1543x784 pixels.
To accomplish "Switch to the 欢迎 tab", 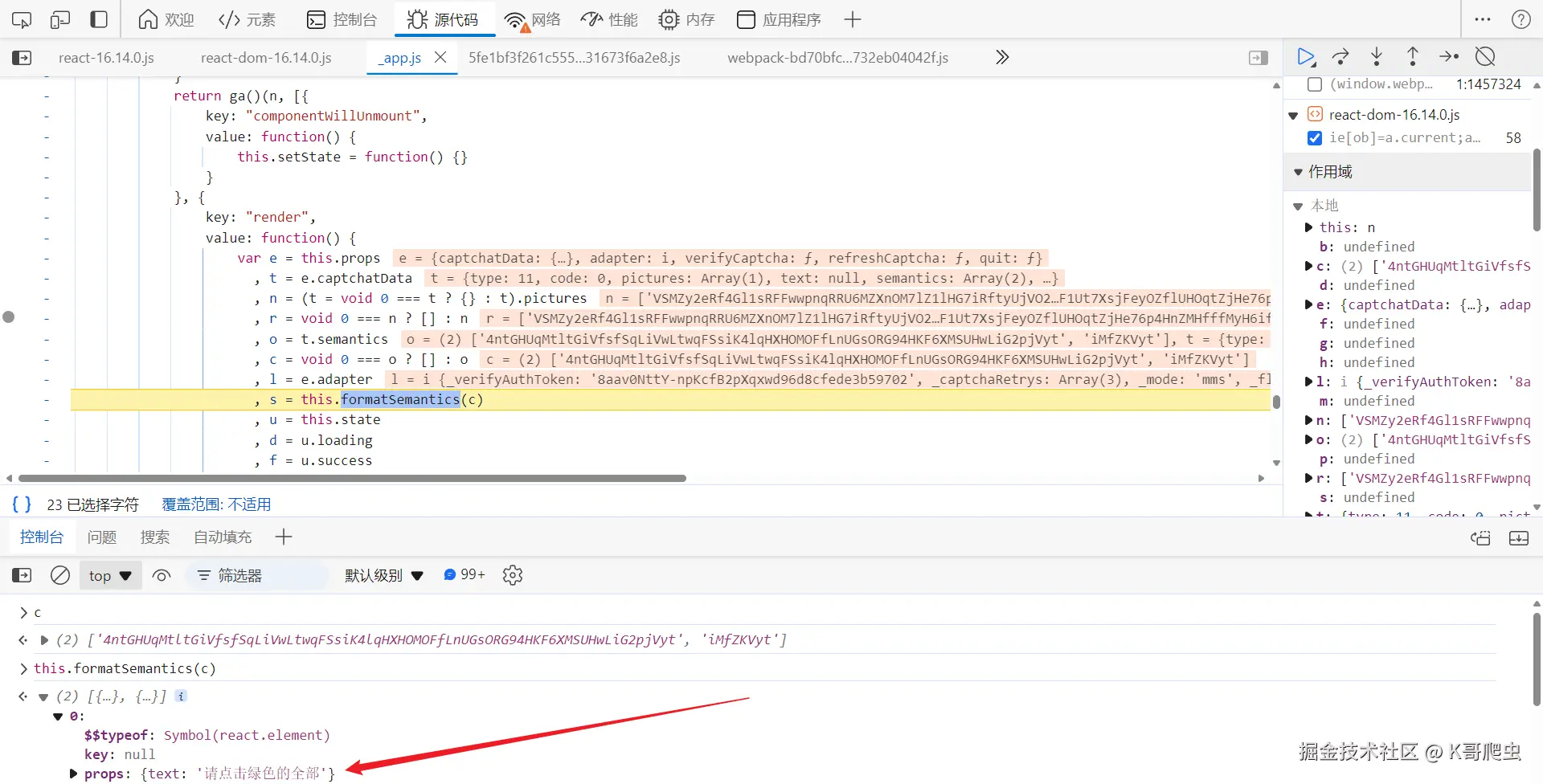I will (166, 19).
